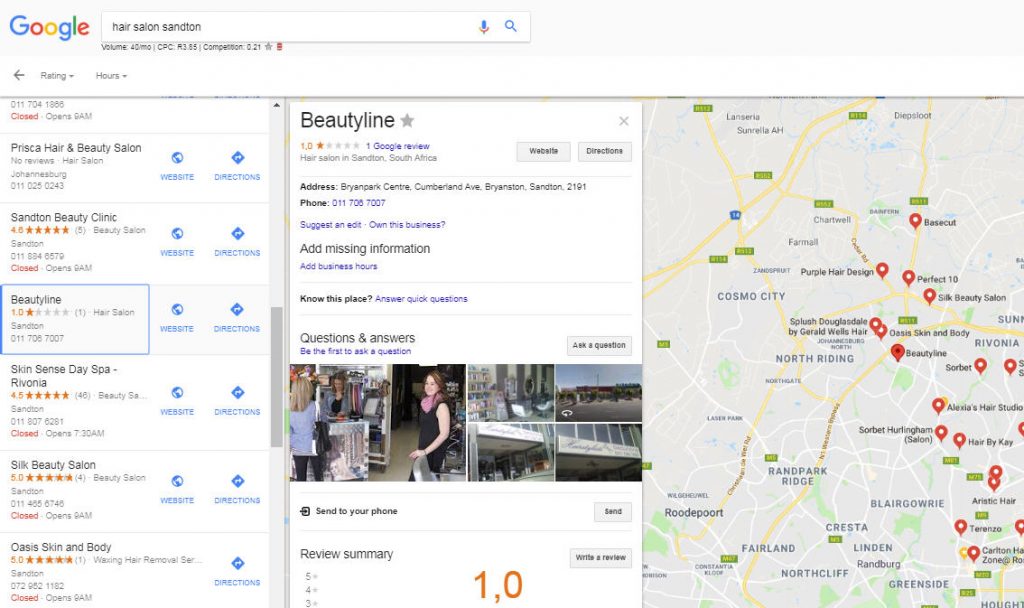Click the Website button in Beautyline panel
The height and width of the screenshot is (608, 1024).
[x=543, y=151]
